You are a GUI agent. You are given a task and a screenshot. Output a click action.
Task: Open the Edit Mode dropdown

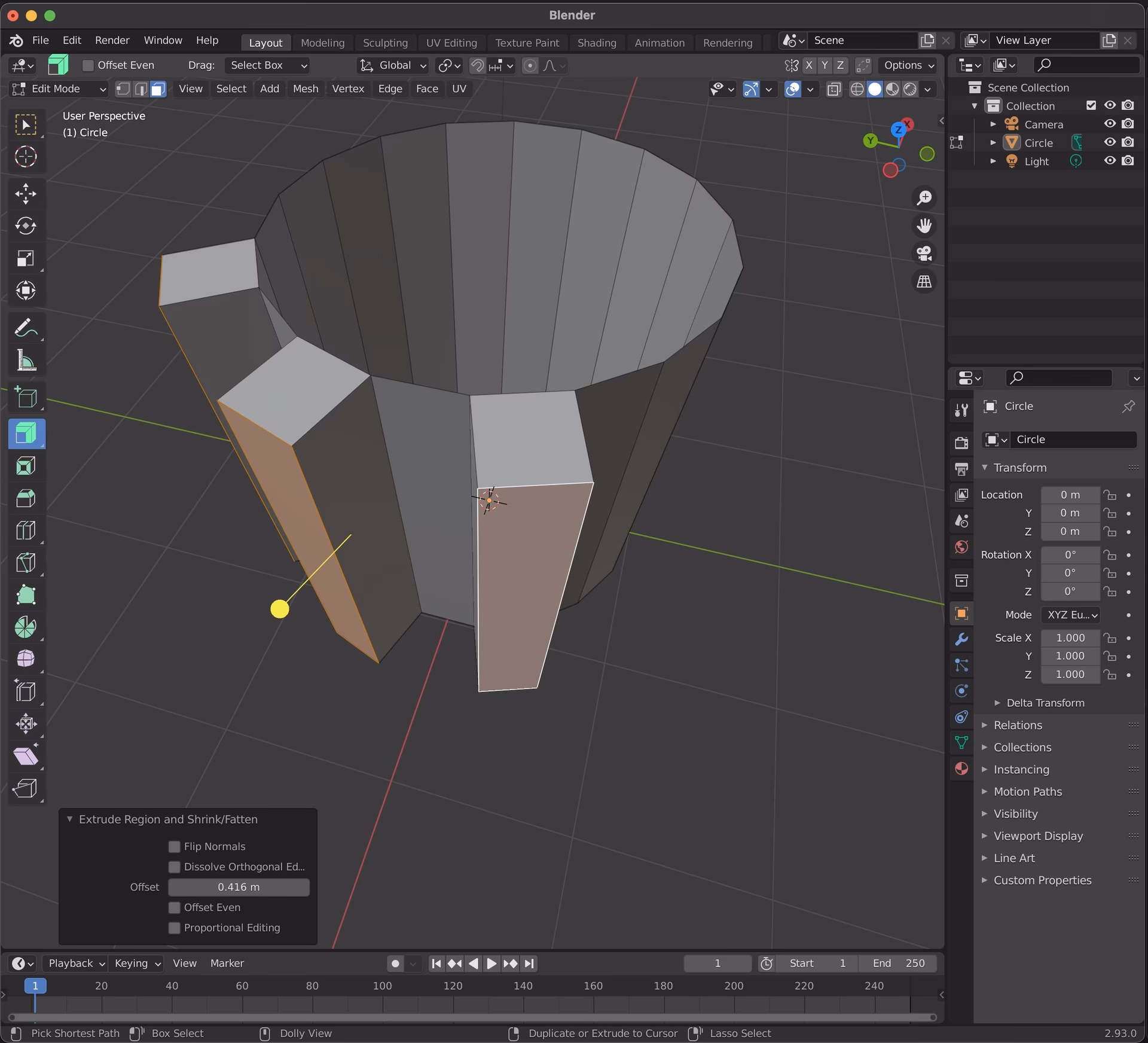coord(59,89)
